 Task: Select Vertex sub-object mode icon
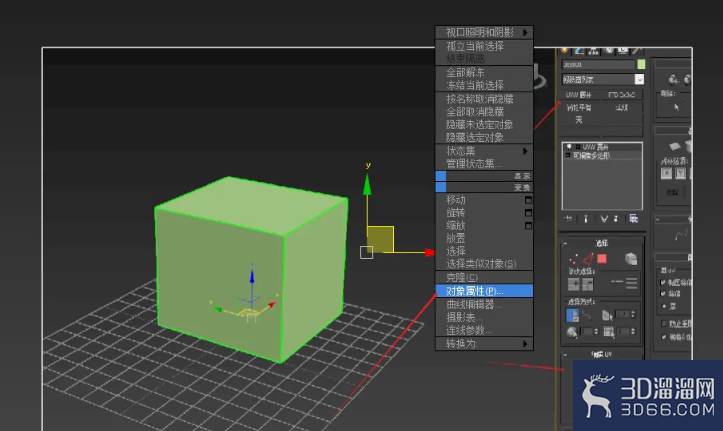573,259
